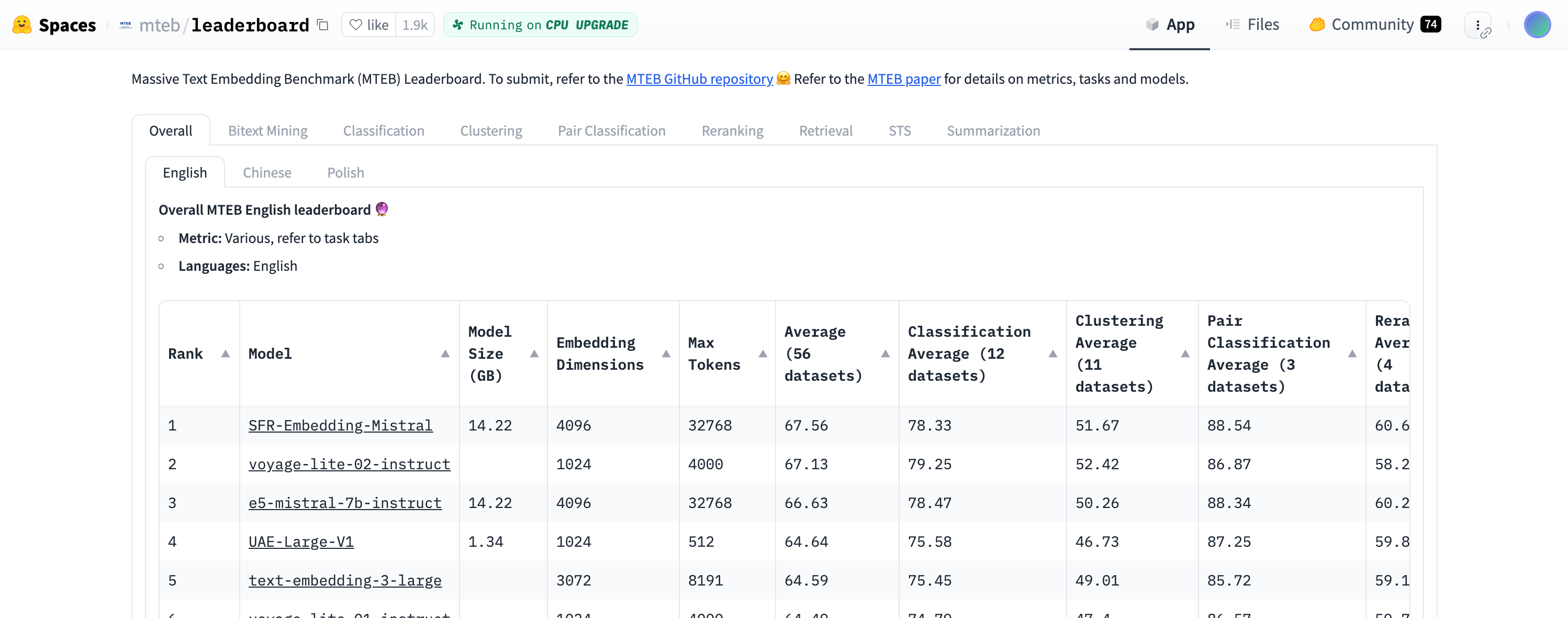Sort models by Average (56 datasets)
1568x618 pixels.
point(884,353)
